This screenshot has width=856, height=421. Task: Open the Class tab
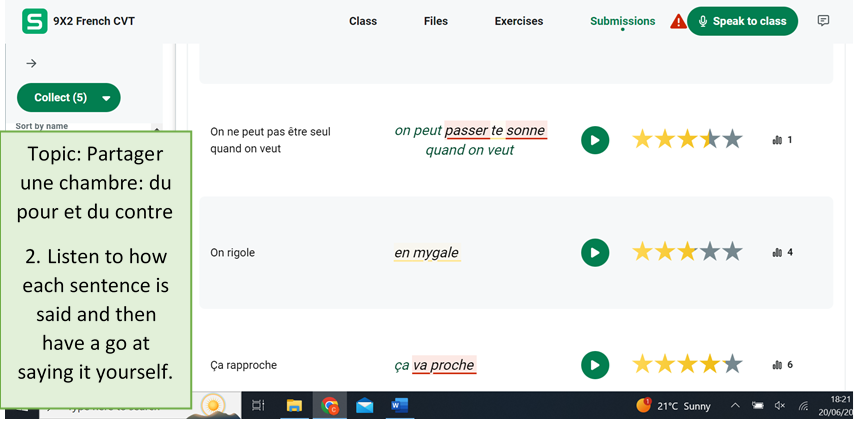[x=362, y=21]
